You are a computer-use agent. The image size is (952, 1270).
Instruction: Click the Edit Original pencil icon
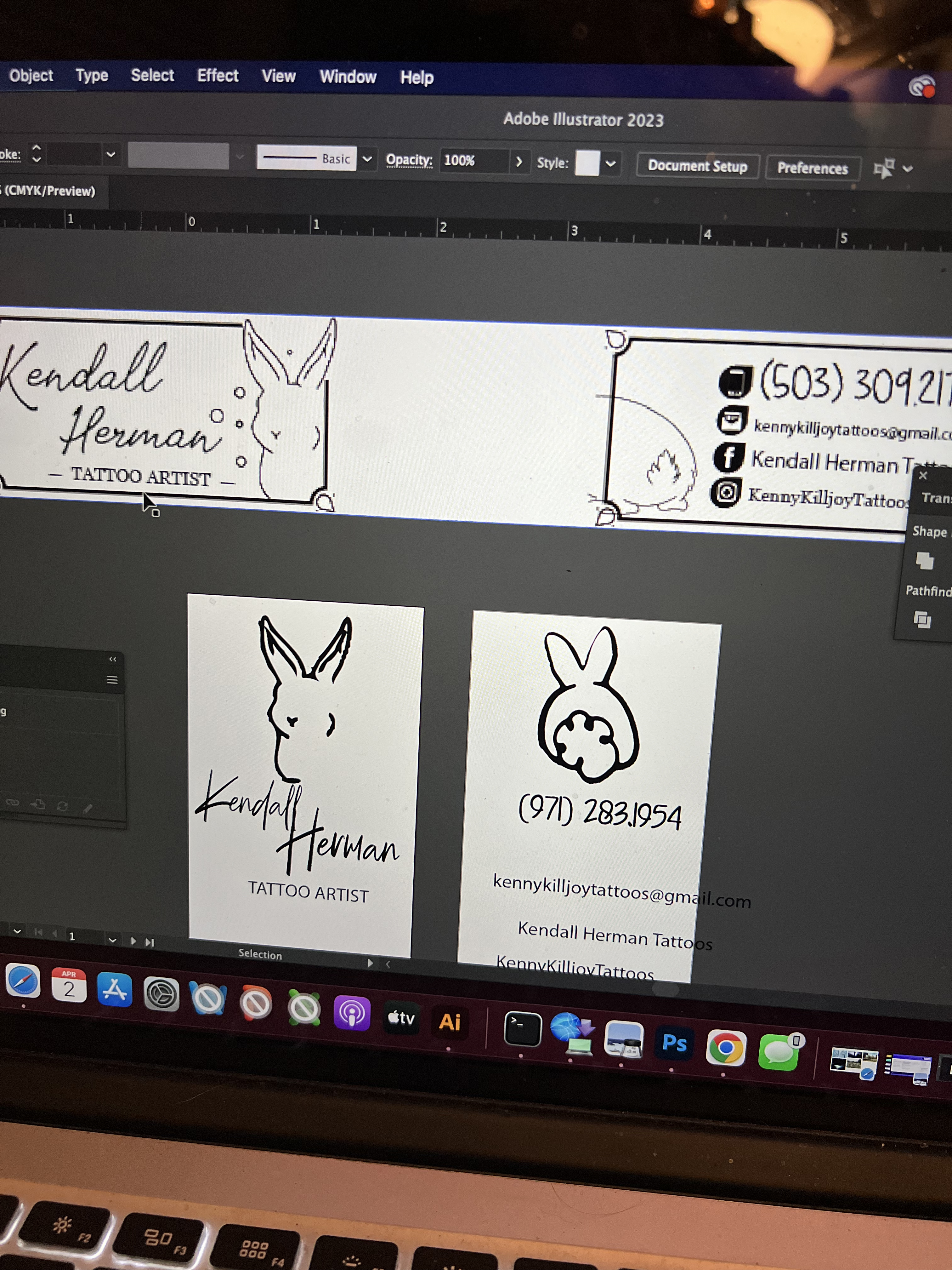coord(87,808)
